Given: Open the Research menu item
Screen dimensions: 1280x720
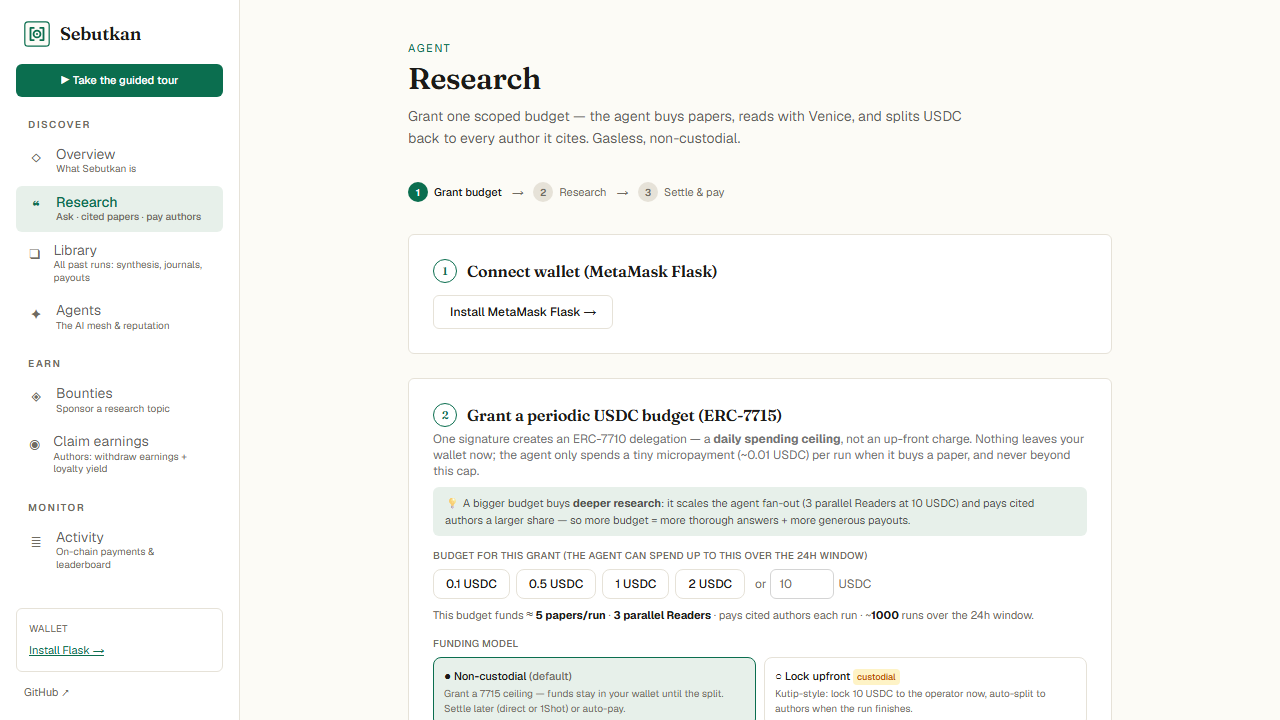Looking at the screenshot, I should (x=119, y=209).
